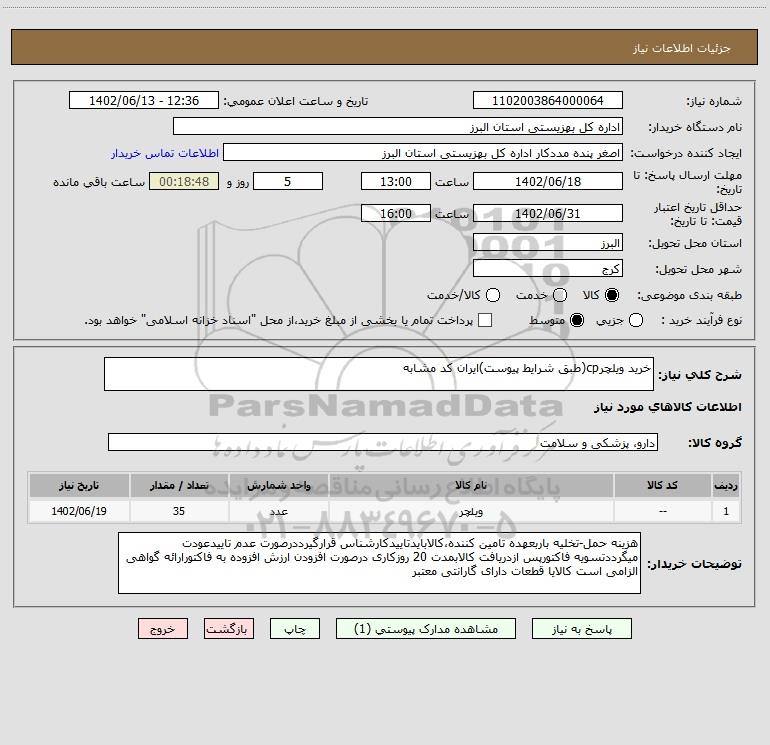
Task: Click the ردیف column header
Action: point(726,485)
